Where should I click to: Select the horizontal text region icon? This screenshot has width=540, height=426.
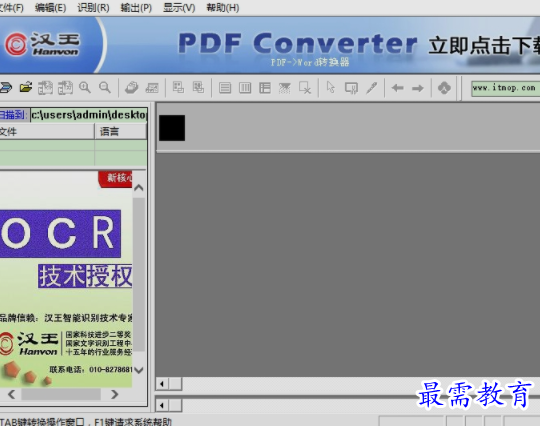tap(225, 88)
